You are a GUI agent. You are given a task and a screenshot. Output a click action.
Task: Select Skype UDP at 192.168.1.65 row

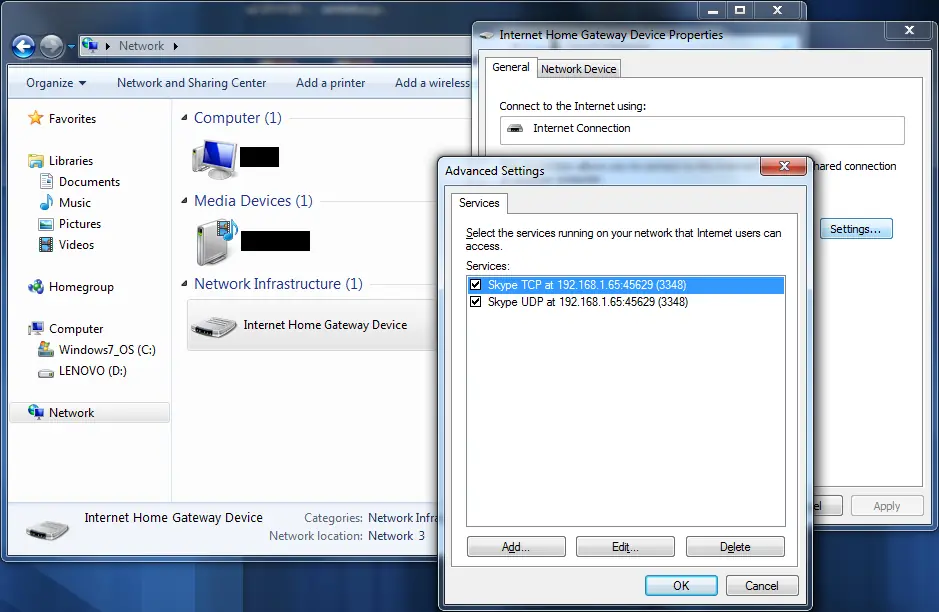pos(626,302)
